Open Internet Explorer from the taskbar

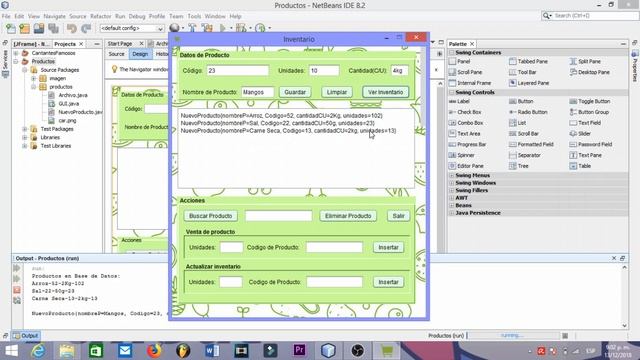(x=38, y=351)
